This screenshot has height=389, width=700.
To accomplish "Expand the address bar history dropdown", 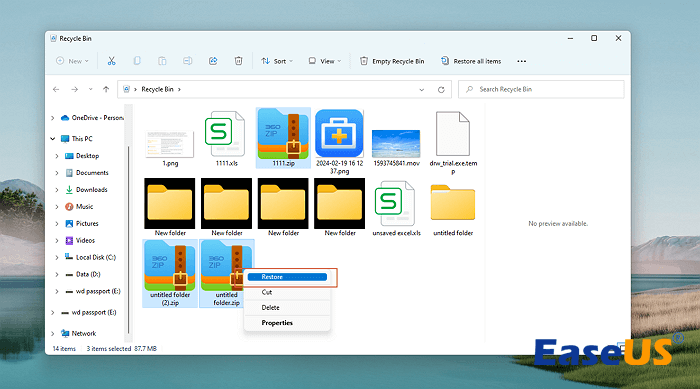I will (421, 89).
